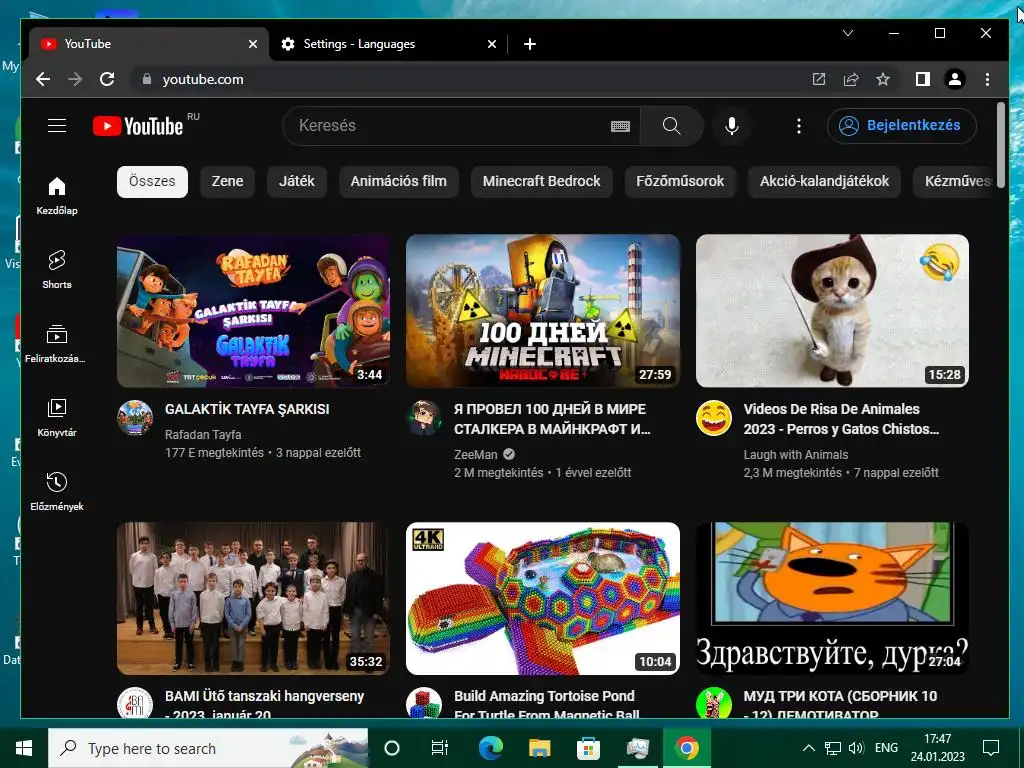Select the Animációs film chip
This screenshot has height=768, width=1024.
coord(398,182)
